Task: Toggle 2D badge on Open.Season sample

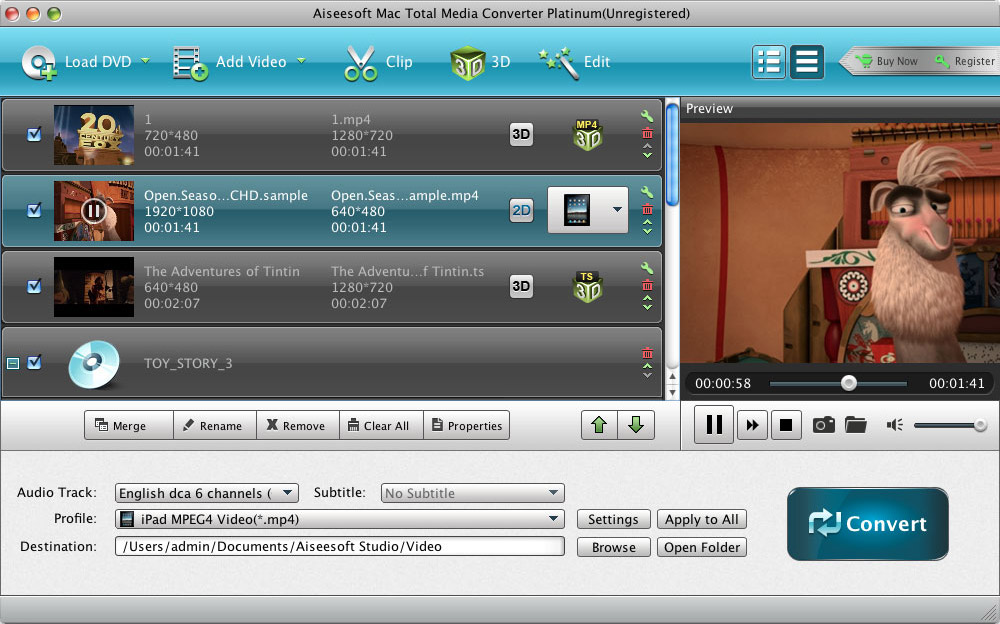Action: pyautogui.click(x=521, y=210)
